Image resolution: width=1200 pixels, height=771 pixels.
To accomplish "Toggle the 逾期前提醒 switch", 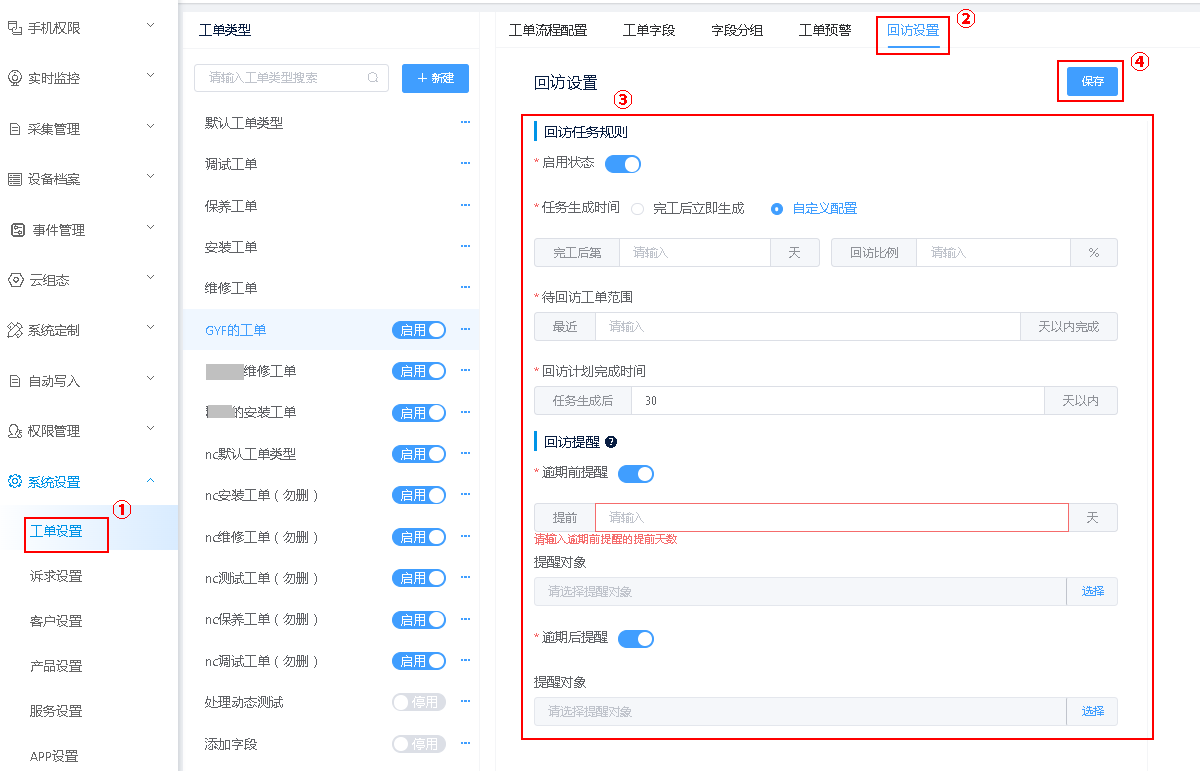I will [636, 473].
